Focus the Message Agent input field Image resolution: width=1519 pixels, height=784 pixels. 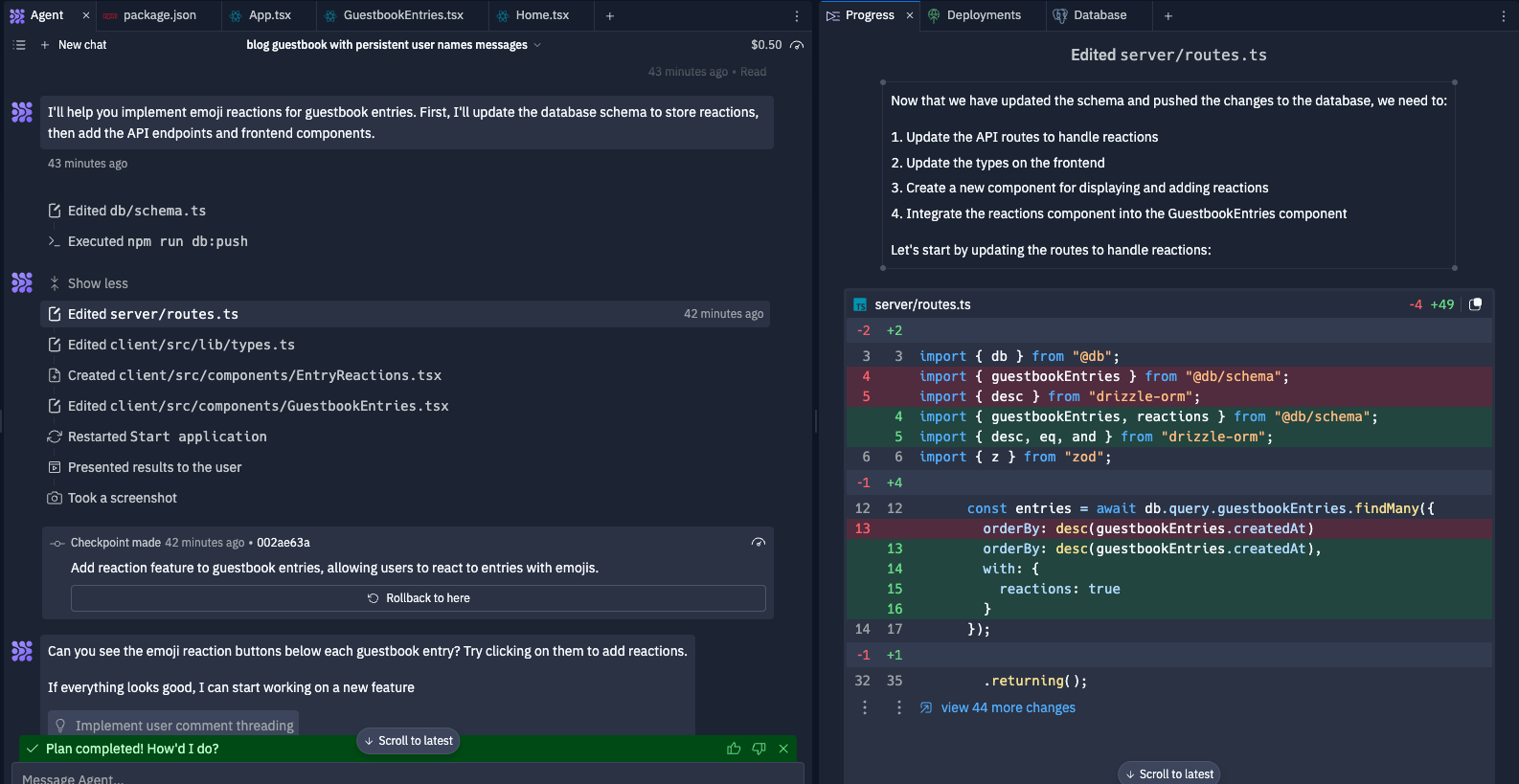[x=407, y=775]
